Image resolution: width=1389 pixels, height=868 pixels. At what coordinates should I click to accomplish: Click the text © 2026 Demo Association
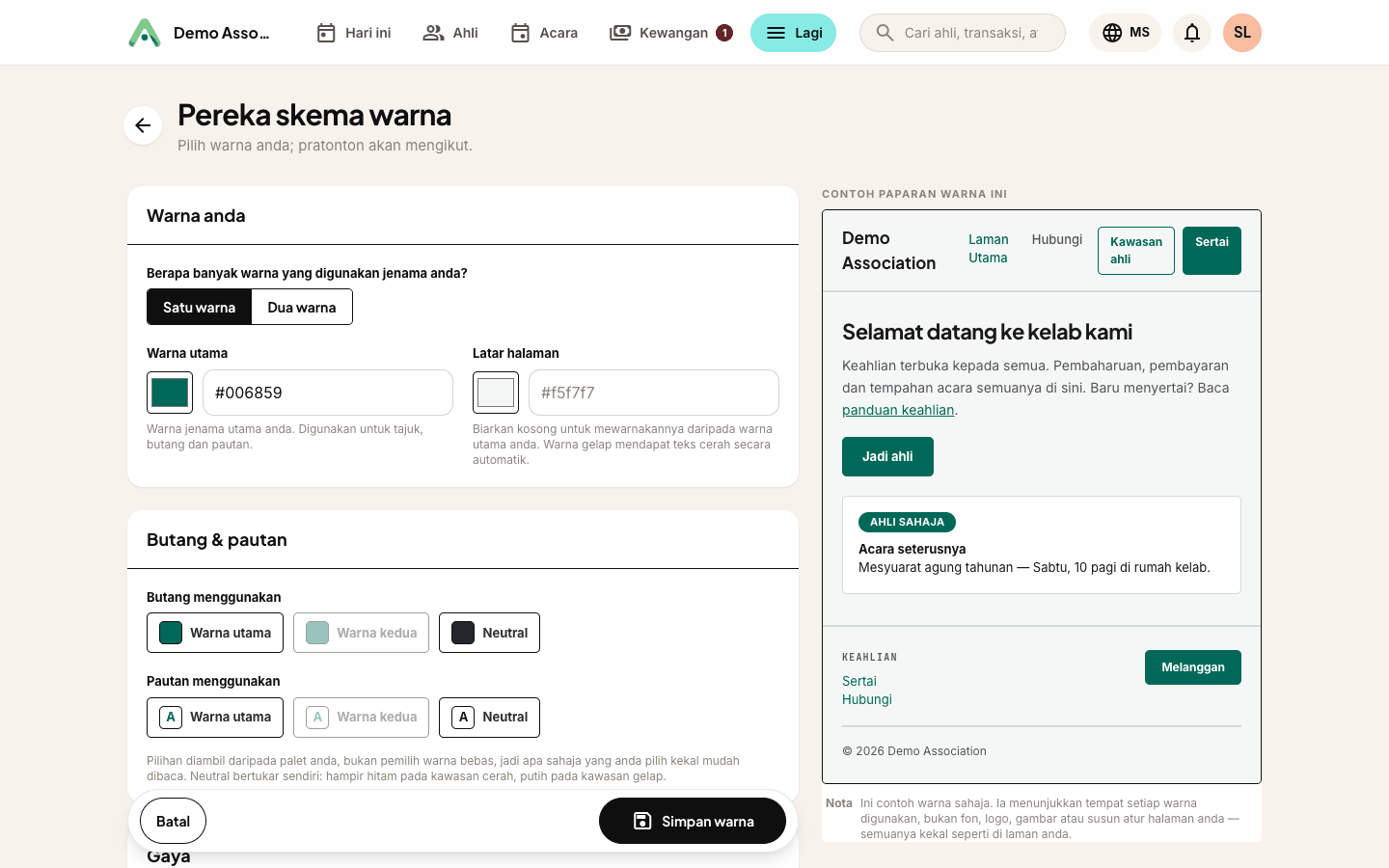(914, 751)
